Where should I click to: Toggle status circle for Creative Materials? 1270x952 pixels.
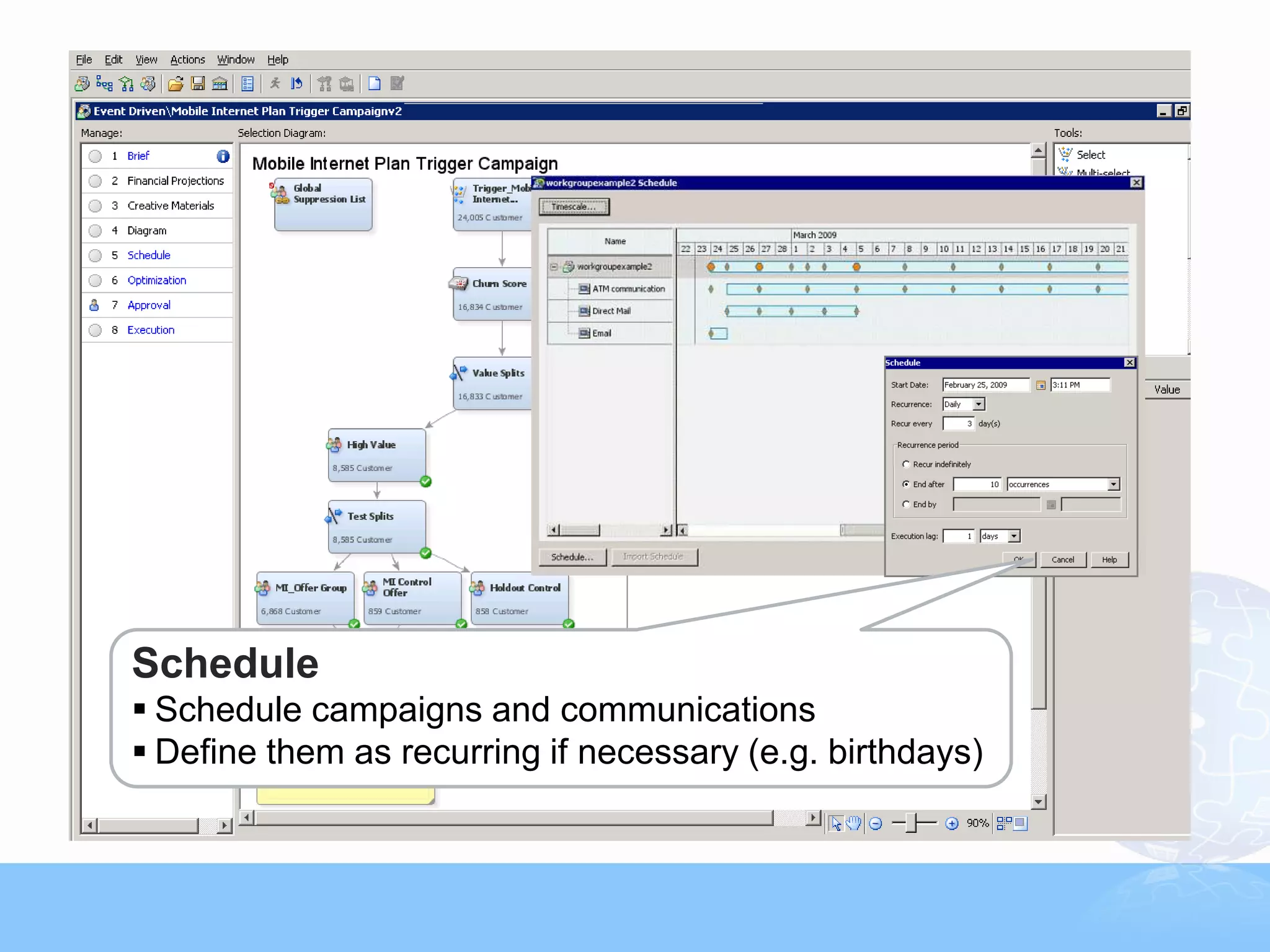coord(95,206)
